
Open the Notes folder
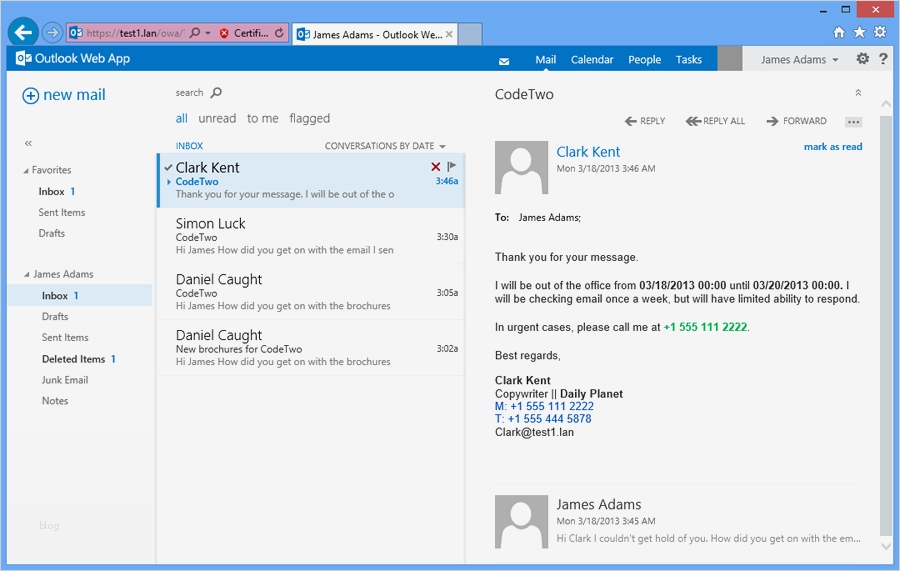55,401
